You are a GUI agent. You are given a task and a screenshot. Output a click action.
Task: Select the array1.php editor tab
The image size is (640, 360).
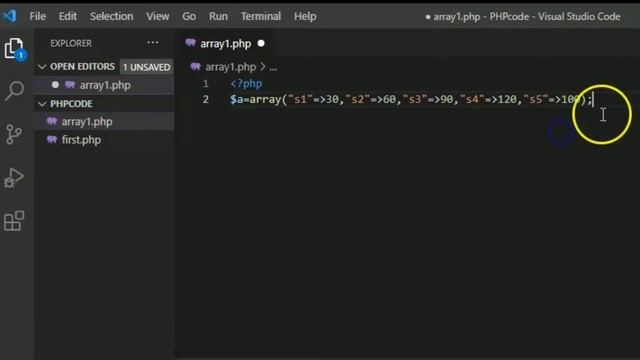click(225, 43)
